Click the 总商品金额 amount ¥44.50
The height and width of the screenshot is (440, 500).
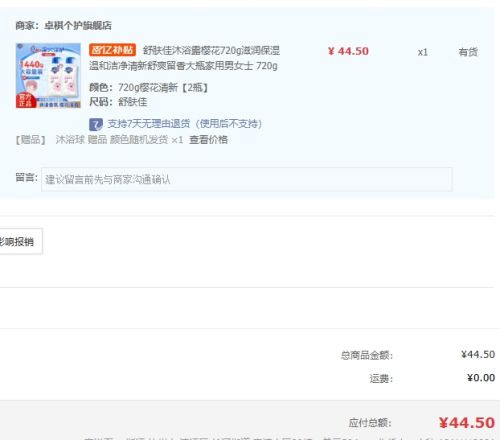[478, 354]
